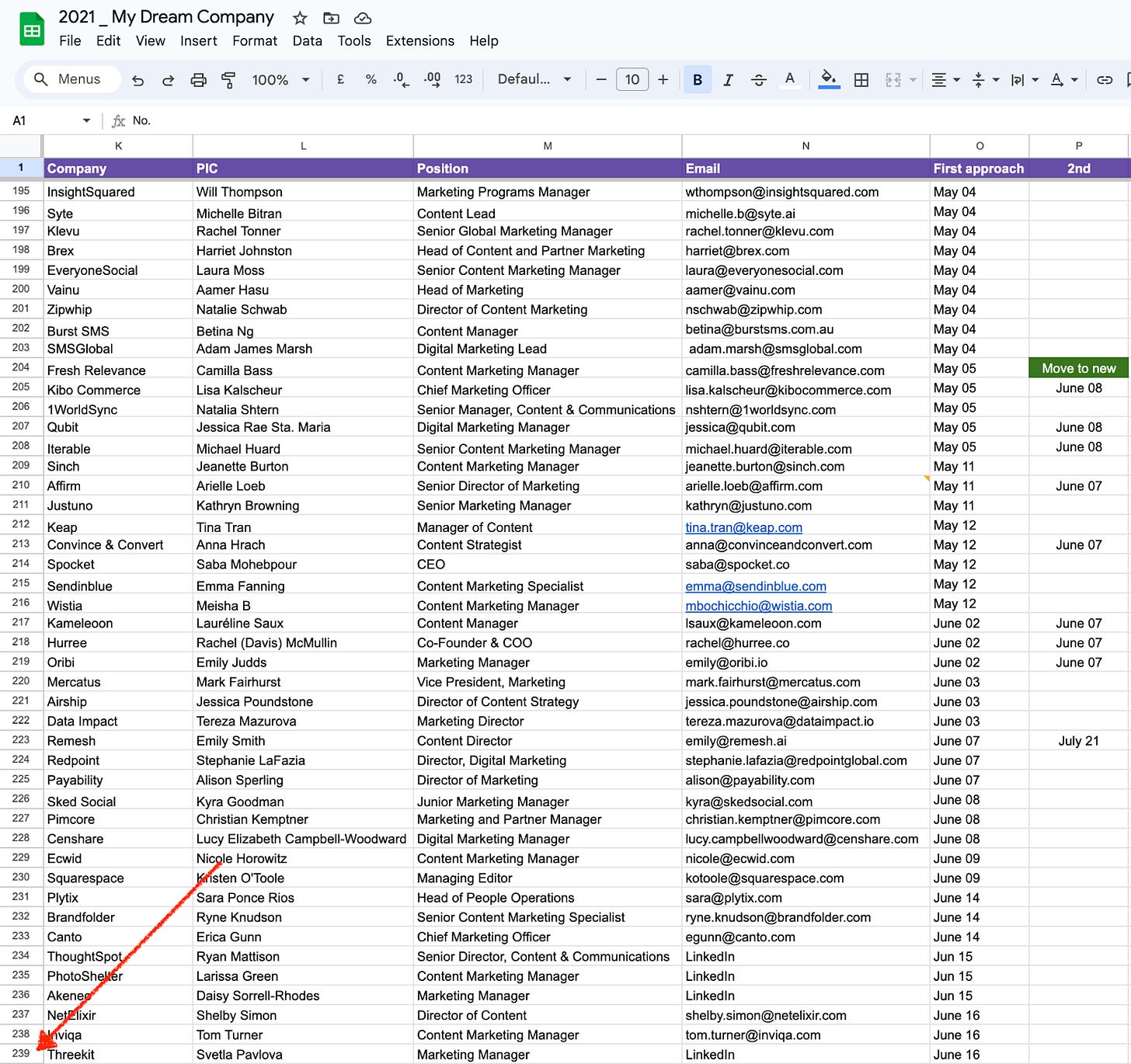Open the text color picker
The width and height of the screenshot is (1131, 1064).
pos(789,79)
